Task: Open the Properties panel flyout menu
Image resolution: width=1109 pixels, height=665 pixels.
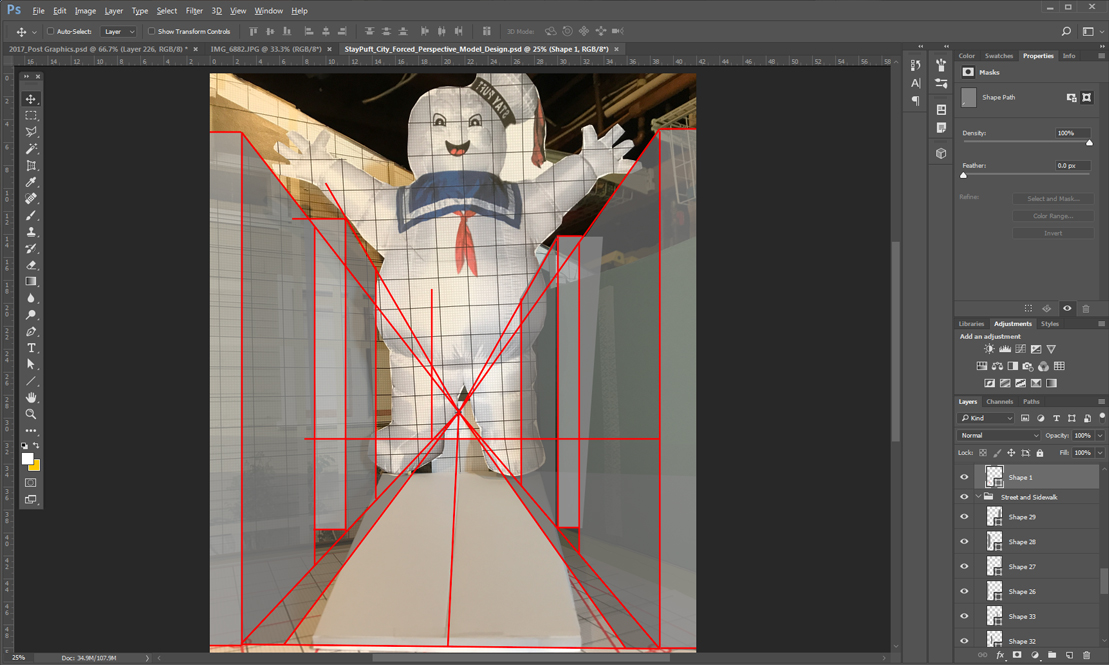Action: pos(1101,56)
